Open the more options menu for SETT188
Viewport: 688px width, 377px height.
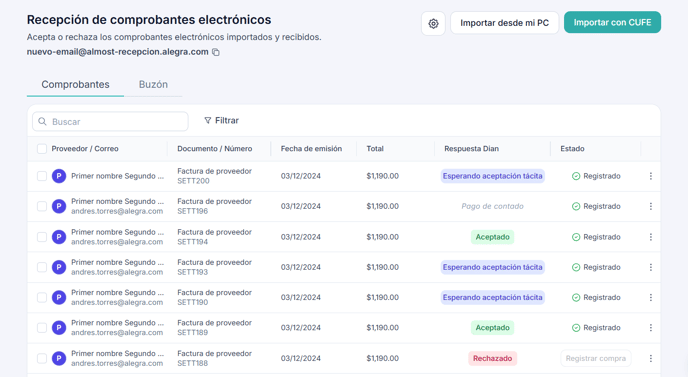[x=651, y=359]
